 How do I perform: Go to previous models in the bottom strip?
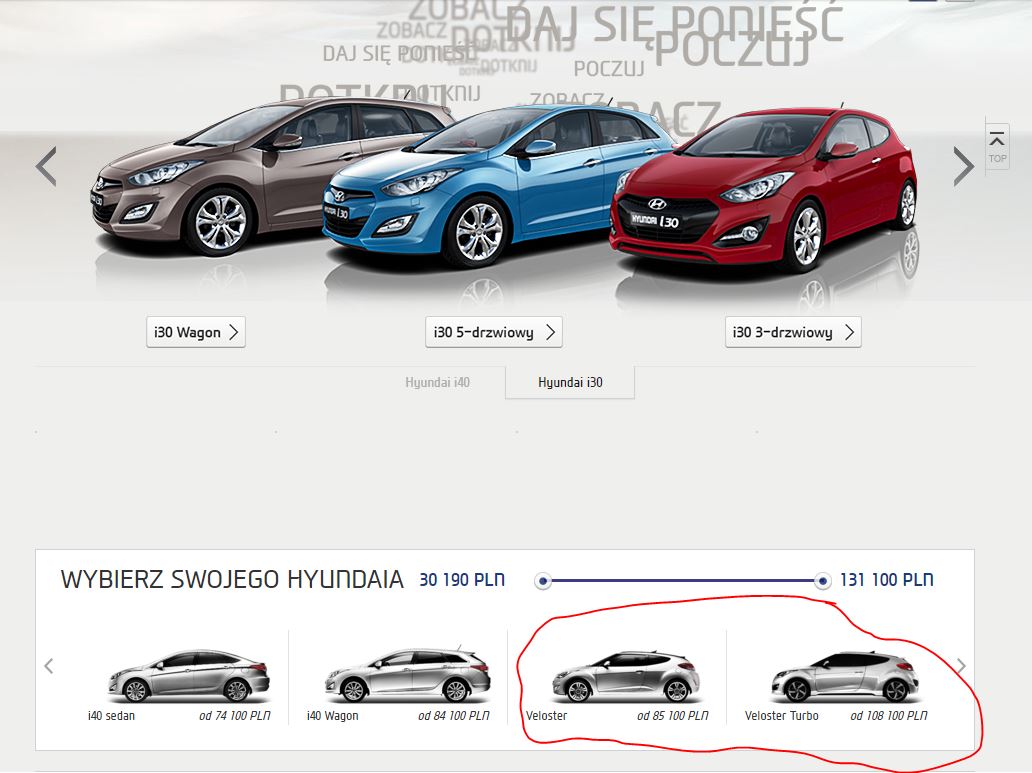click(x=49, y=666)
